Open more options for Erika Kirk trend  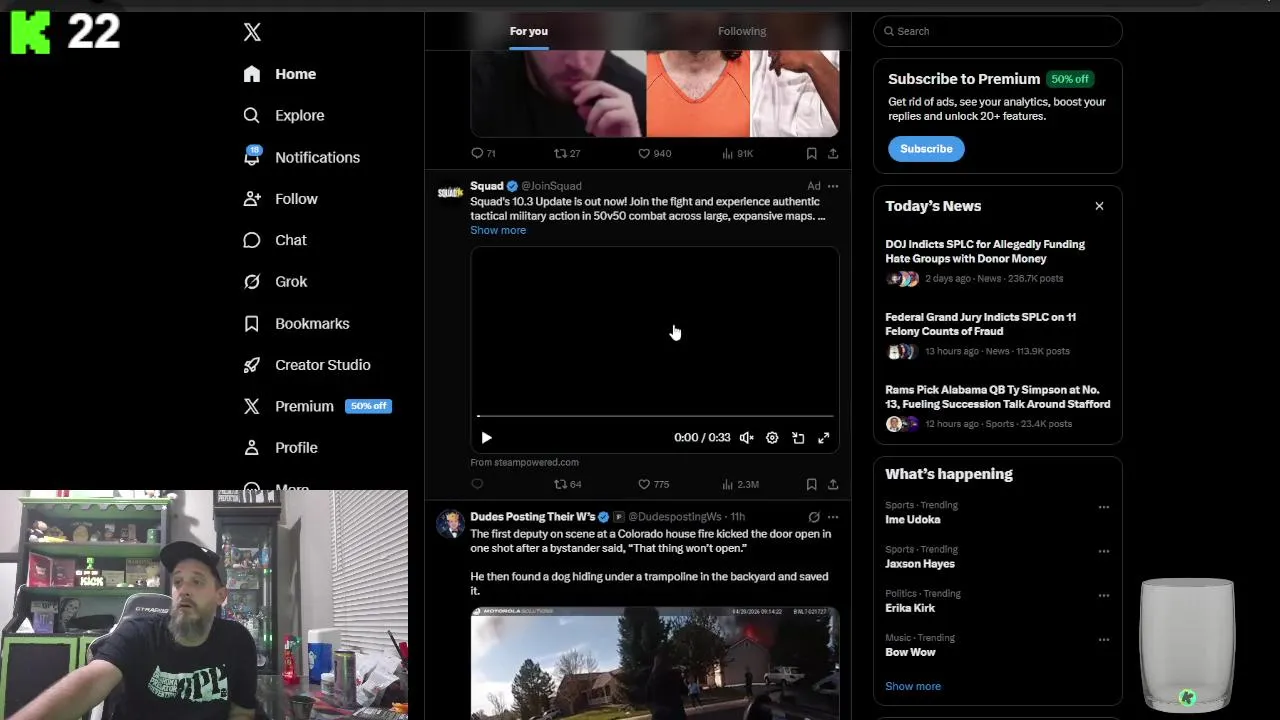coord(1104,595)
